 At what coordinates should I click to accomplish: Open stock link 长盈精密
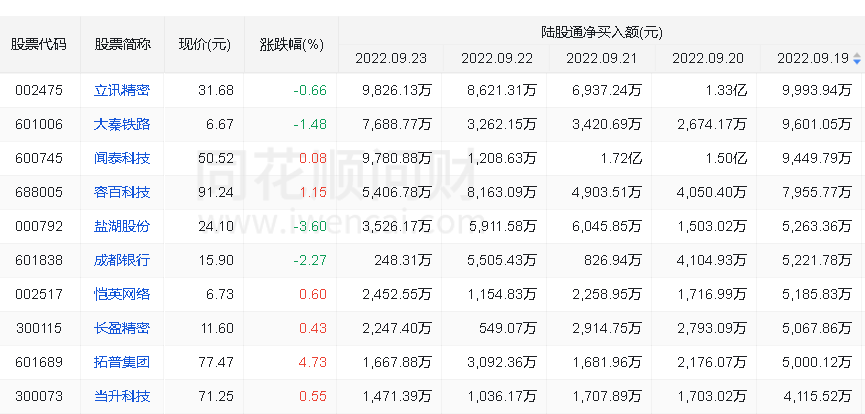tap(122, 328)
